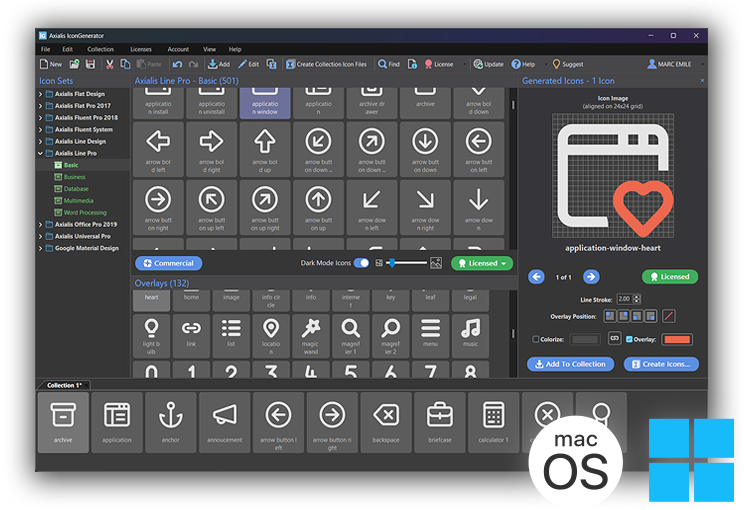Open the orange Overlay color swatch
The image size is (746, 510).
(x=677, y=339)
